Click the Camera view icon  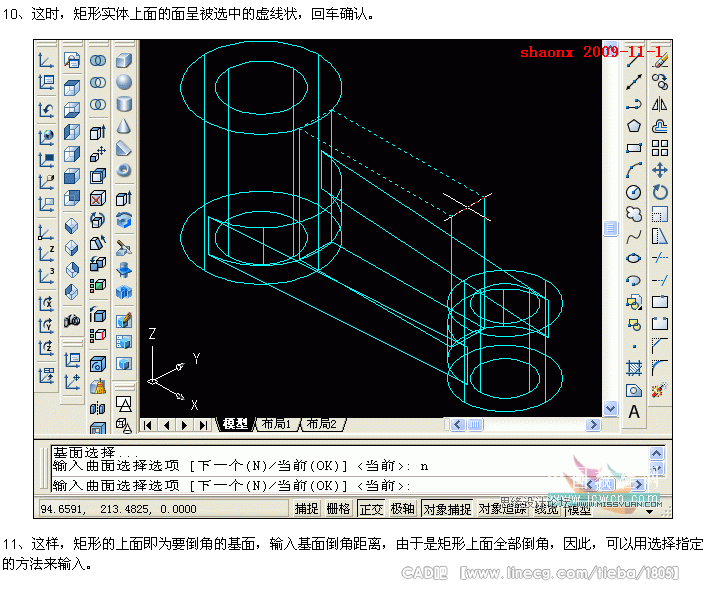72,321
